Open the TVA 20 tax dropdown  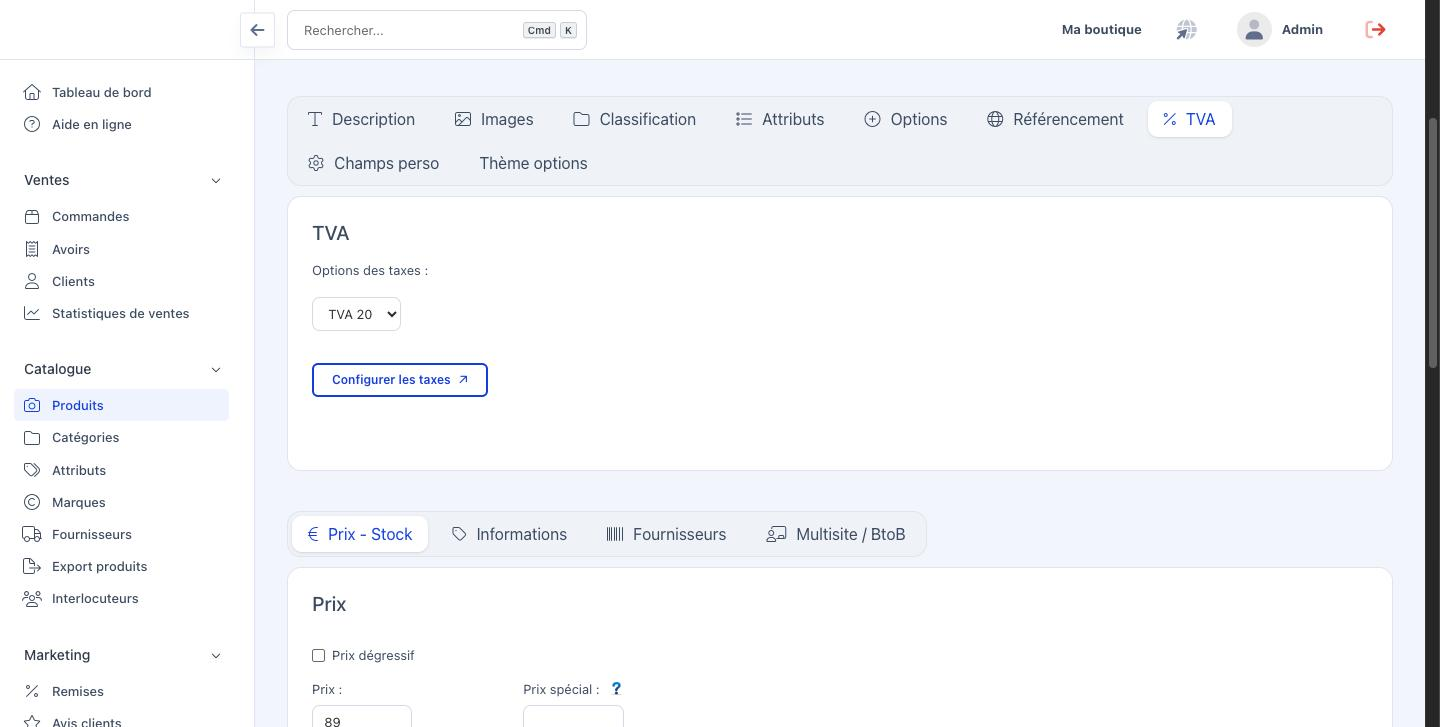[356, 314]
